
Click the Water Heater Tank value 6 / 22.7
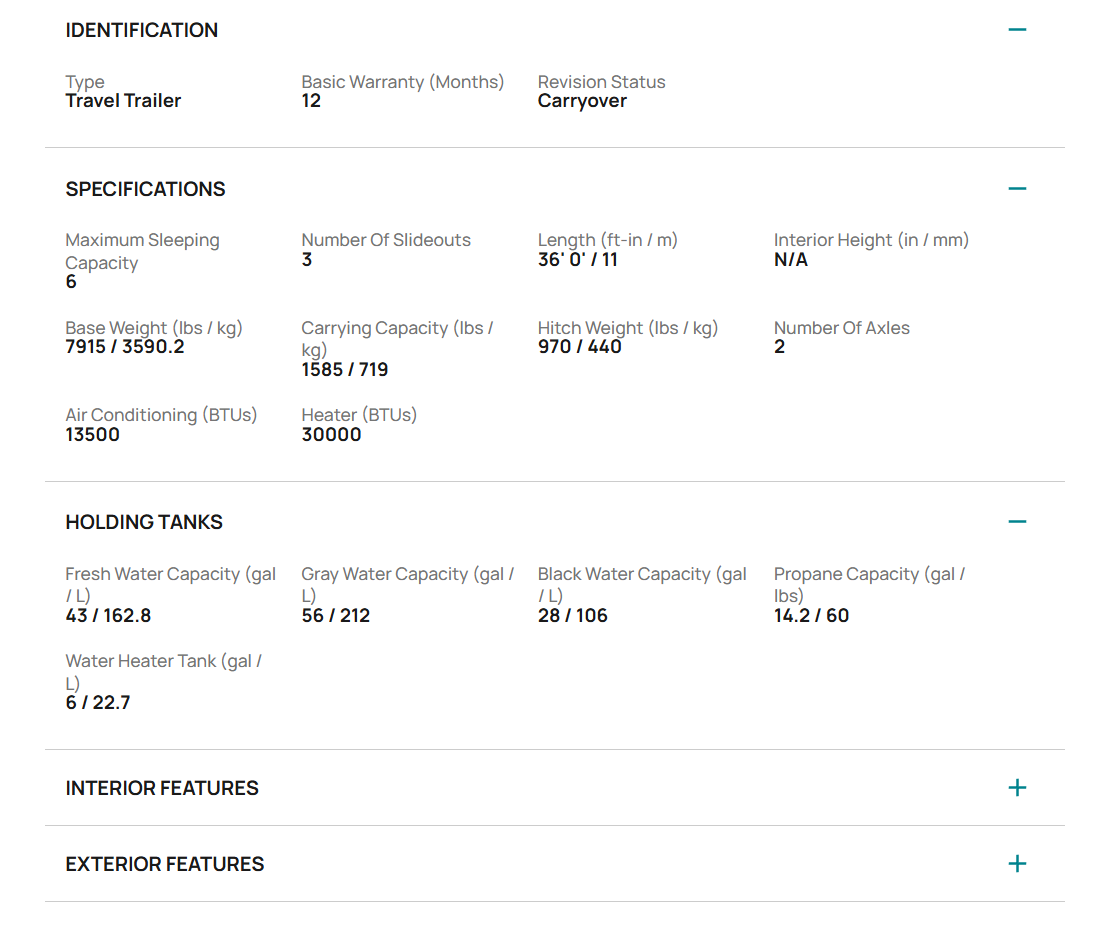[98, 703]
